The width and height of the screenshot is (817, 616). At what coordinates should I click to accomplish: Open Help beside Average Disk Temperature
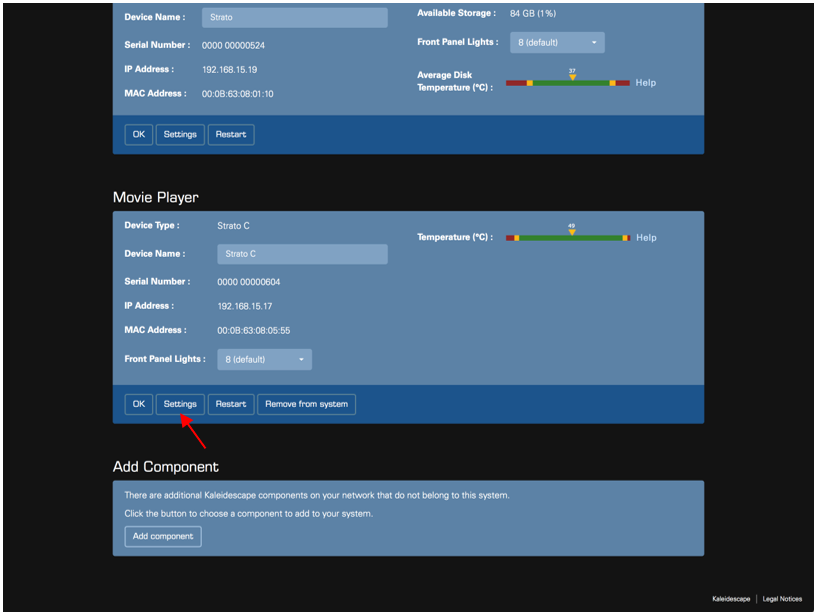(x=646, y=83)
